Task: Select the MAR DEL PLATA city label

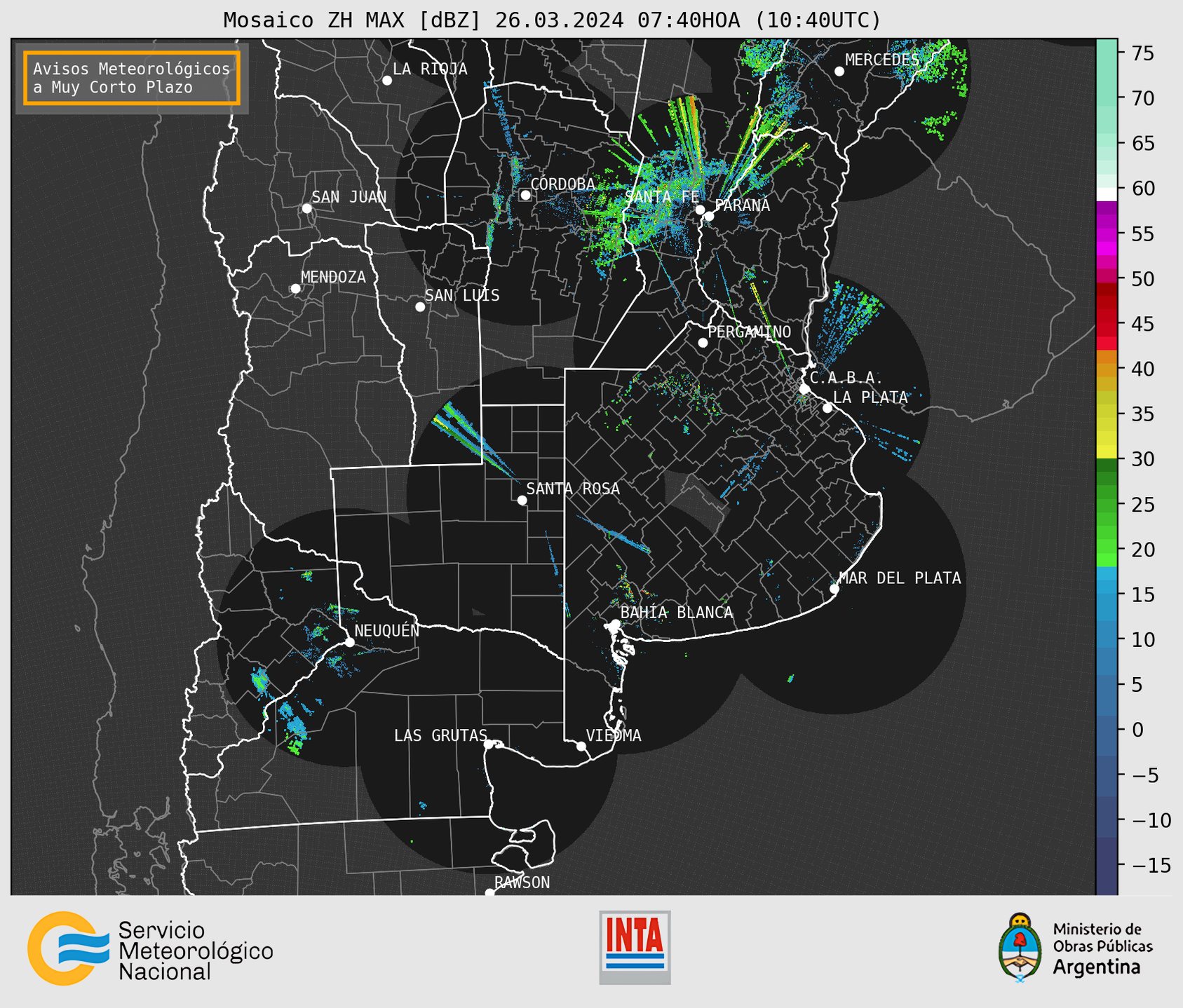Action: (900, 578)
